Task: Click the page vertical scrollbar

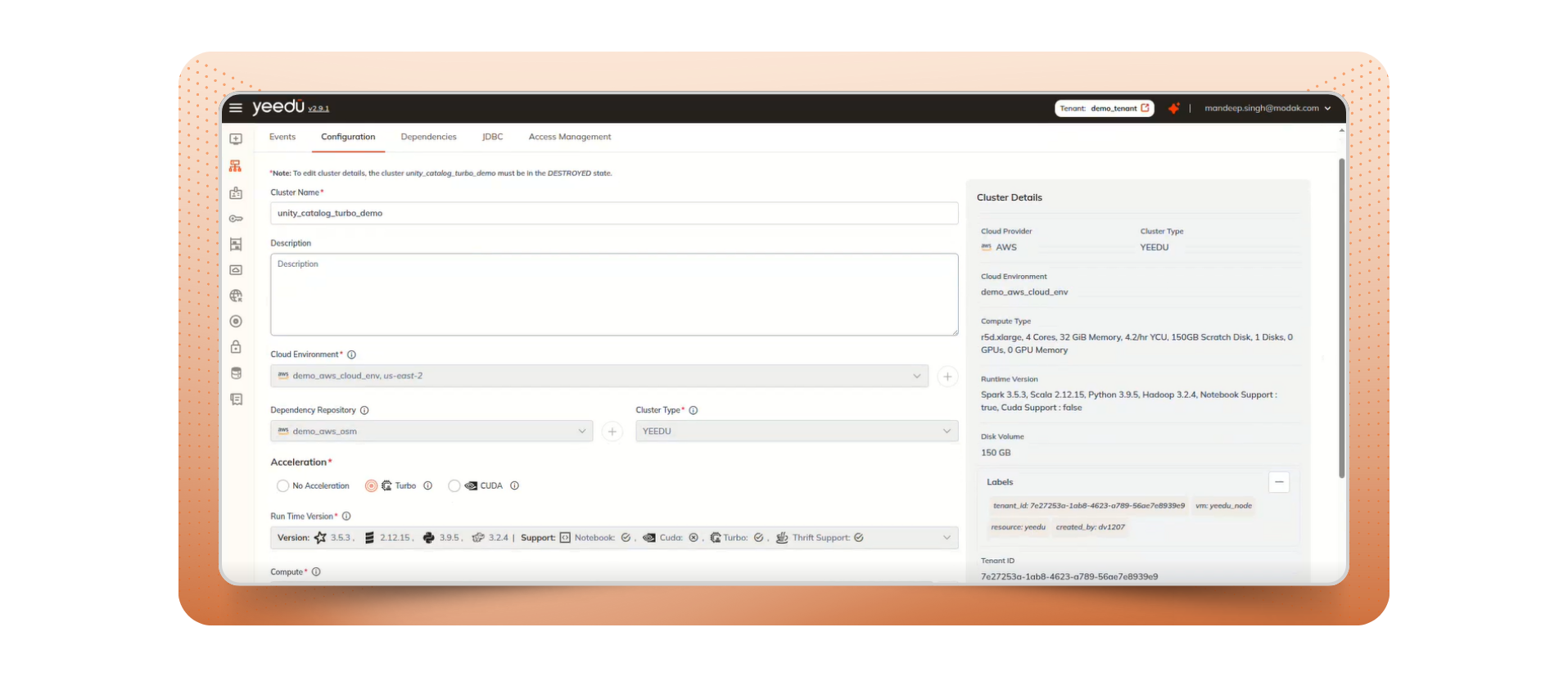Action: (1341, 318)
